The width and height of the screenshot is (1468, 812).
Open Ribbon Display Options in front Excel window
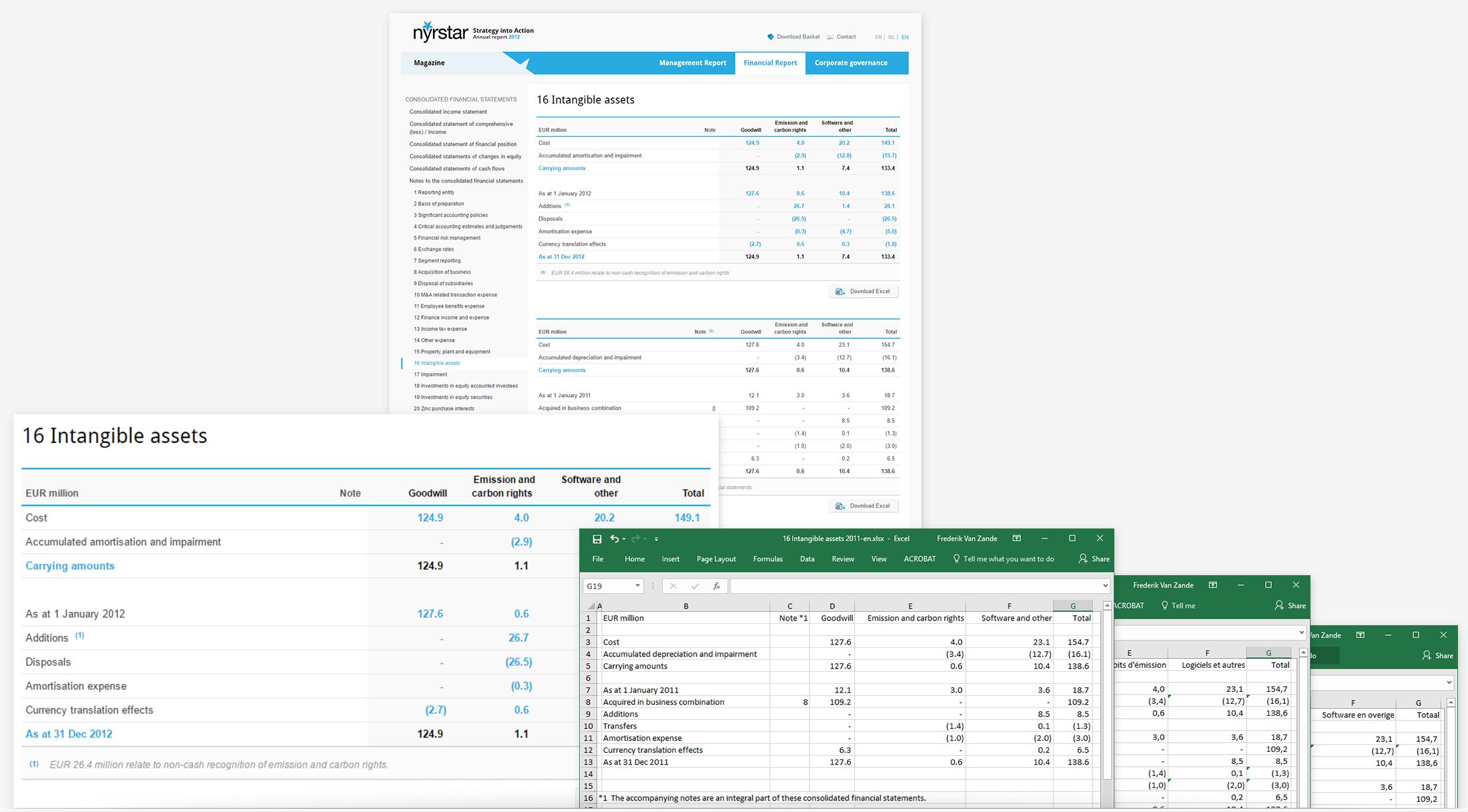coord(1016,538)
